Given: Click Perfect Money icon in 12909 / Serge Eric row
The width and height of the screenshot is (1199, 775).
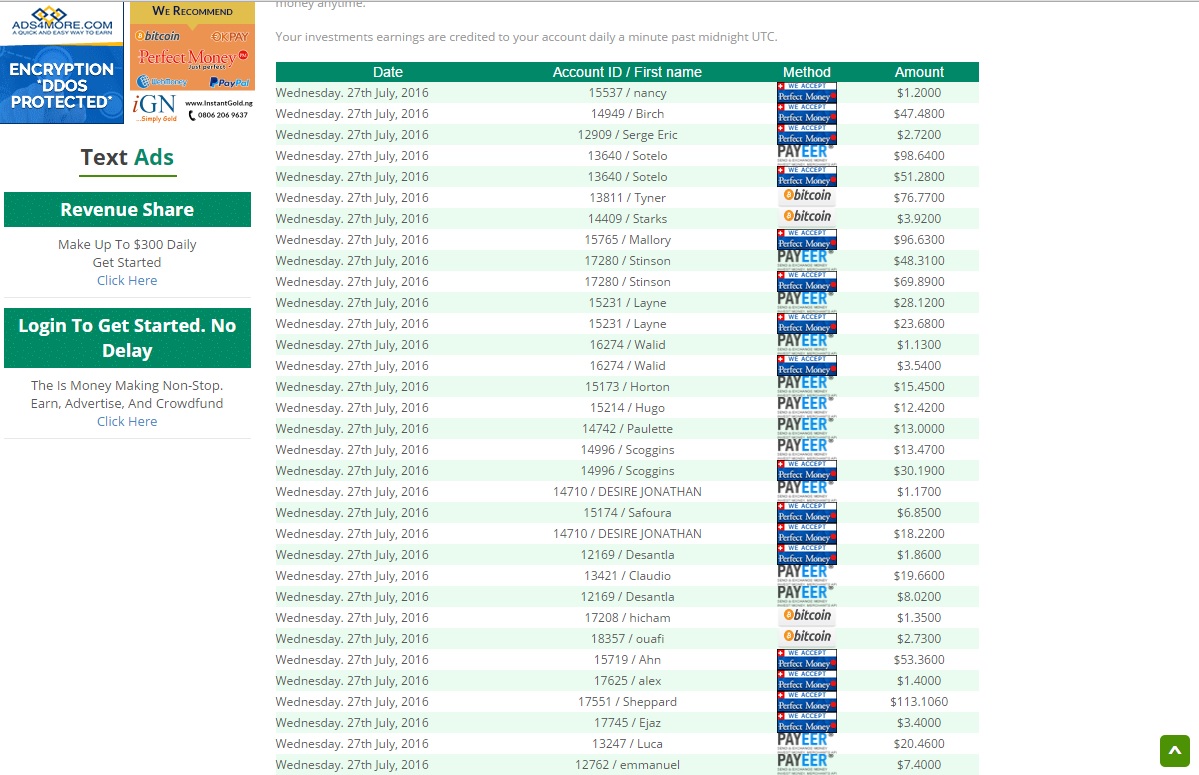Looking at the screenshot, I should [x=807, y=135].
